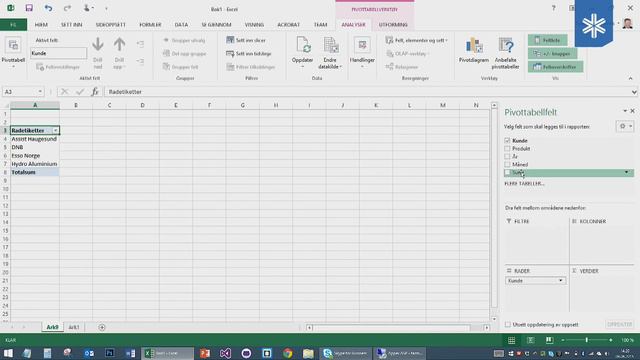Uncheck the Kunde field checkbox

pos(507,140)
